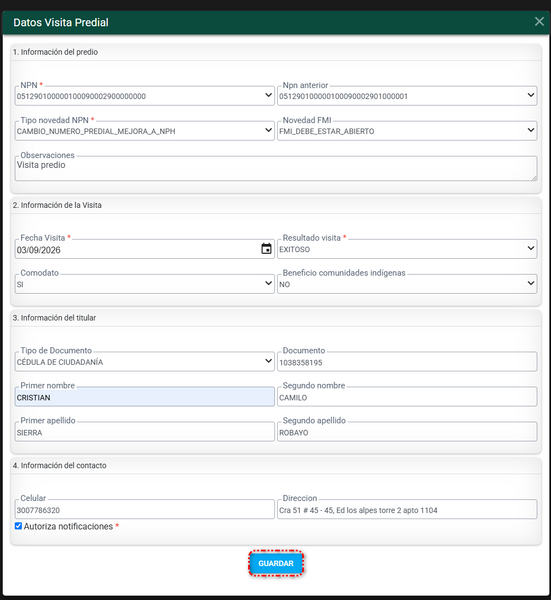The height and width of the screenshot is (600, 551).
Task: Grab the Observaciones textarea resize handle
Action: point(534,178)
